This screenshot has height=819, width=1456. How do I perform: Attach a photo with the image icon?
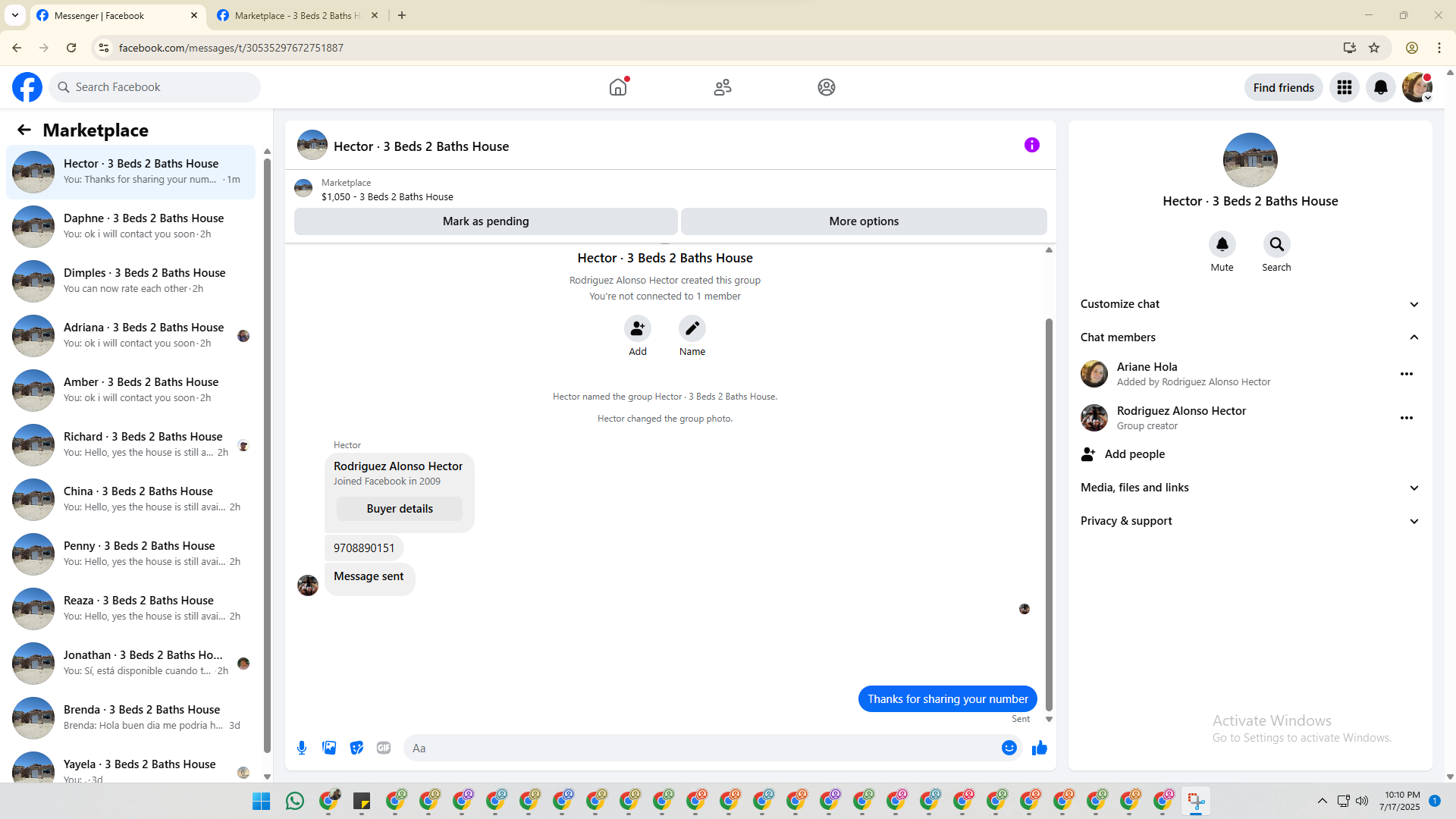click(x=329, y=748)
